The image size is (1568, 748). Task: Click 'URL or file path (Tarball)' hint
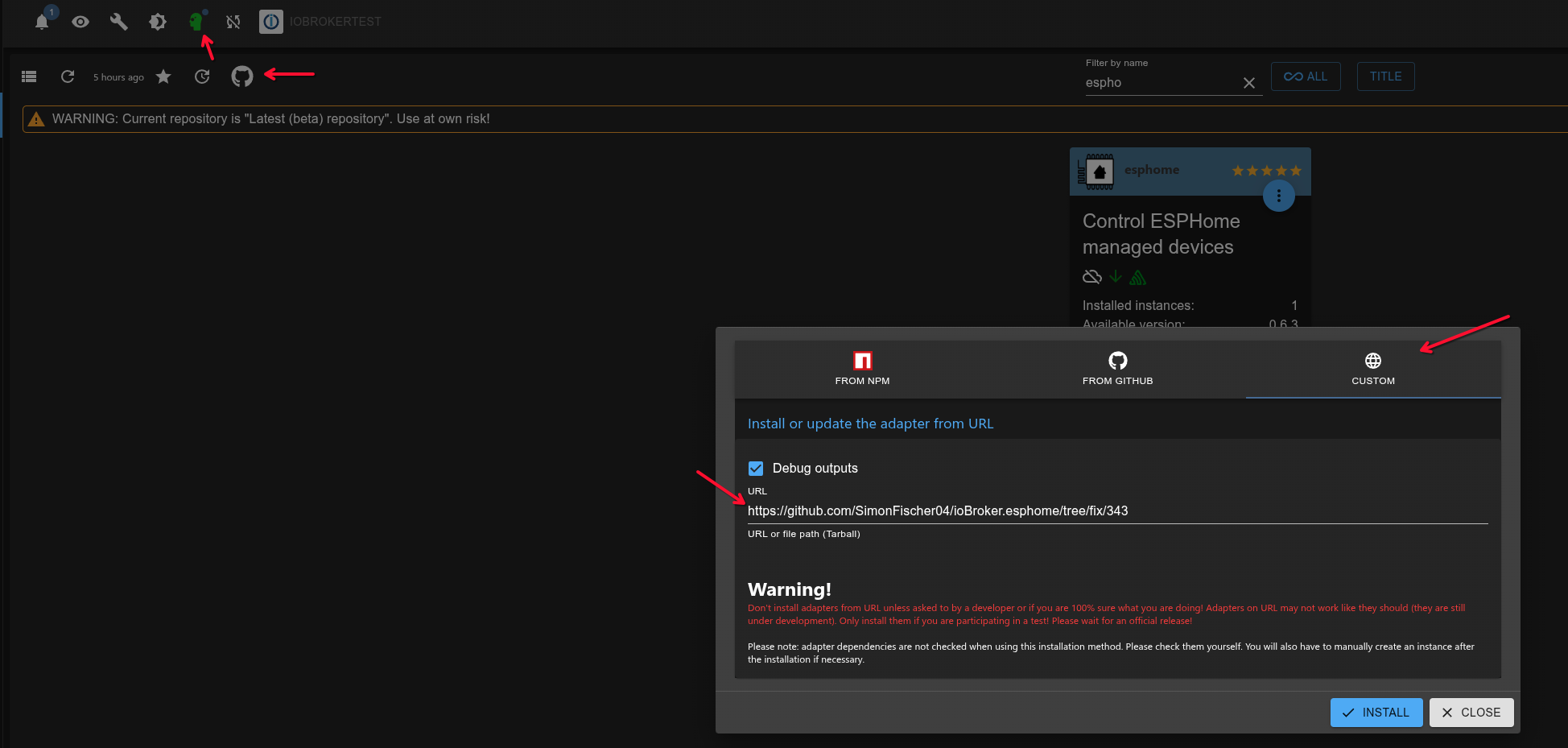coord(804,534)
